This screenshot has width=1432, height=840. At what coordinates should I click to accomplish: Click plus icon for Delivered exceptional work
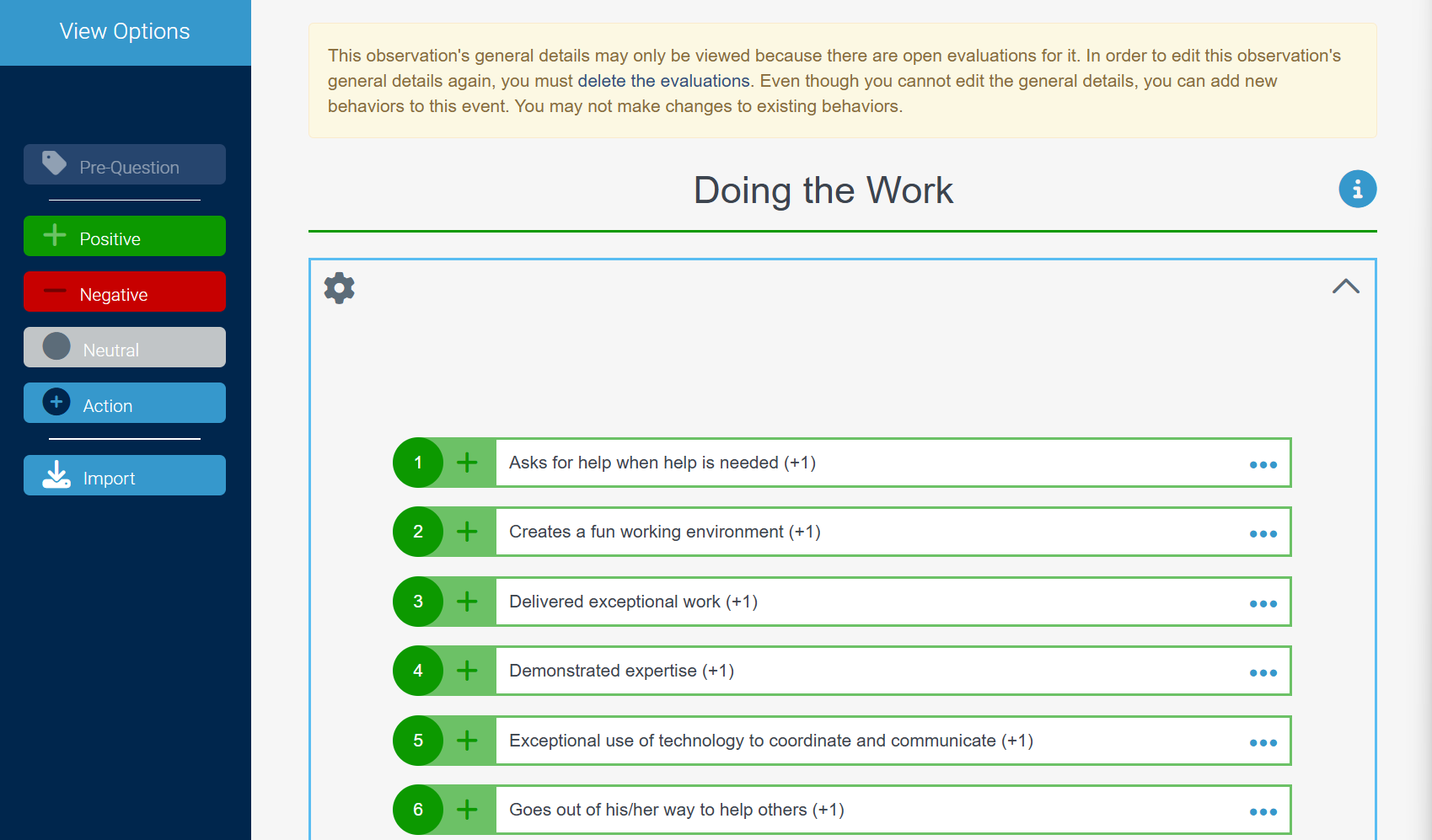pyautogui.click(x=467, y=602)
